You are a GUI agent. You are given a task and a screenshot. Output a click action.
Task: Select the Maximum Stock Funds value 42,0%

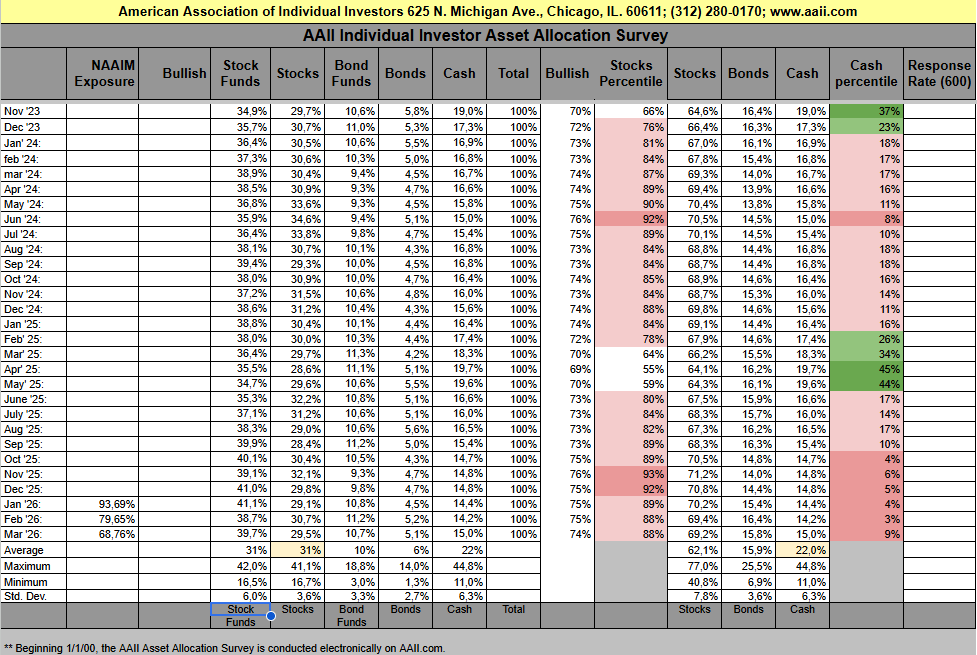point(240,566)
